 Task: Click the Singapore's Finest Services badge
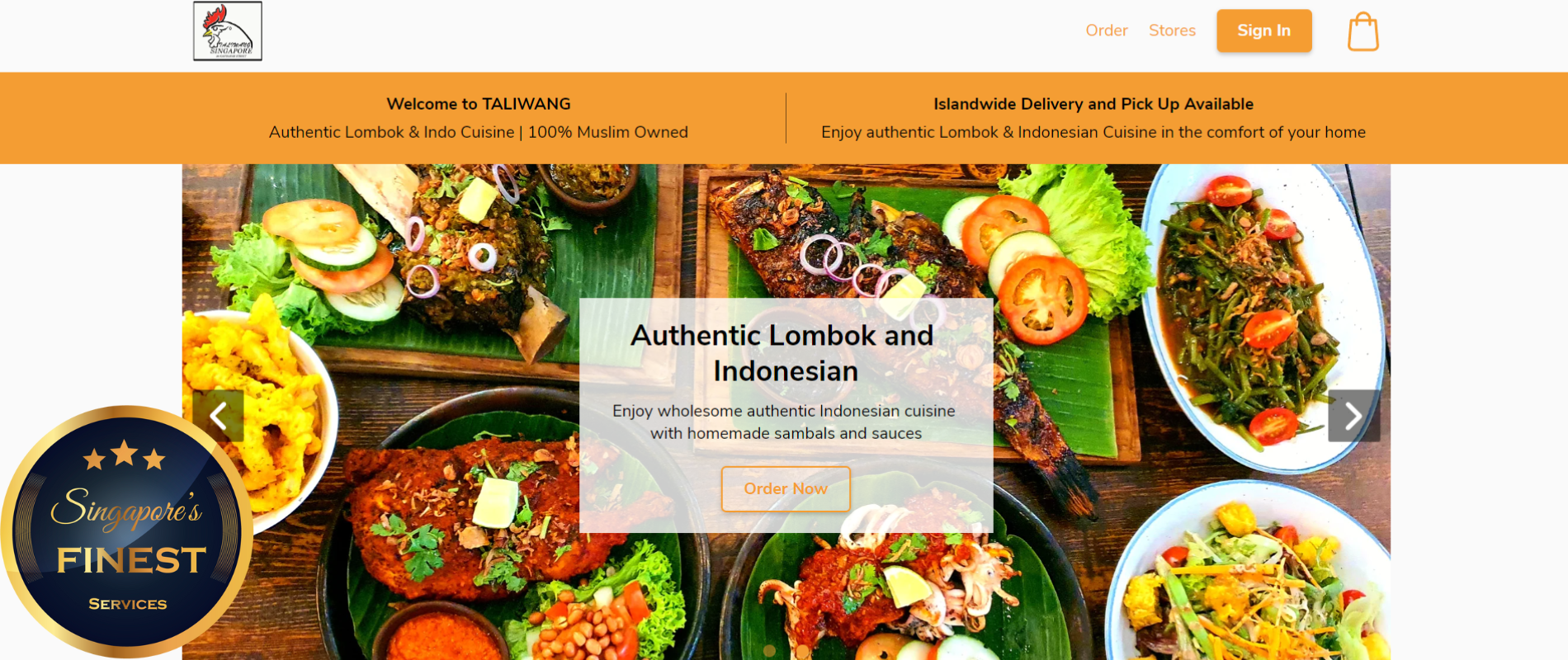tap(126, 532)
